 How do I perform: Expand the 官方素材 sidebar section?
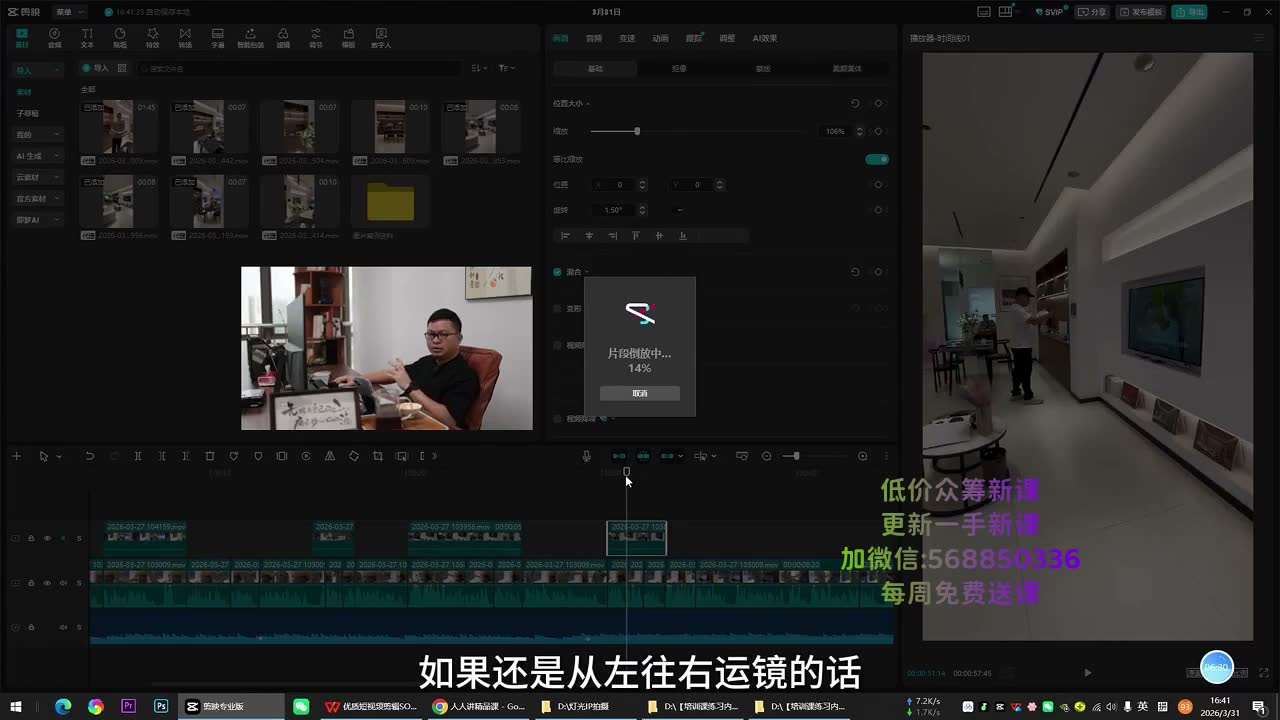38,198
